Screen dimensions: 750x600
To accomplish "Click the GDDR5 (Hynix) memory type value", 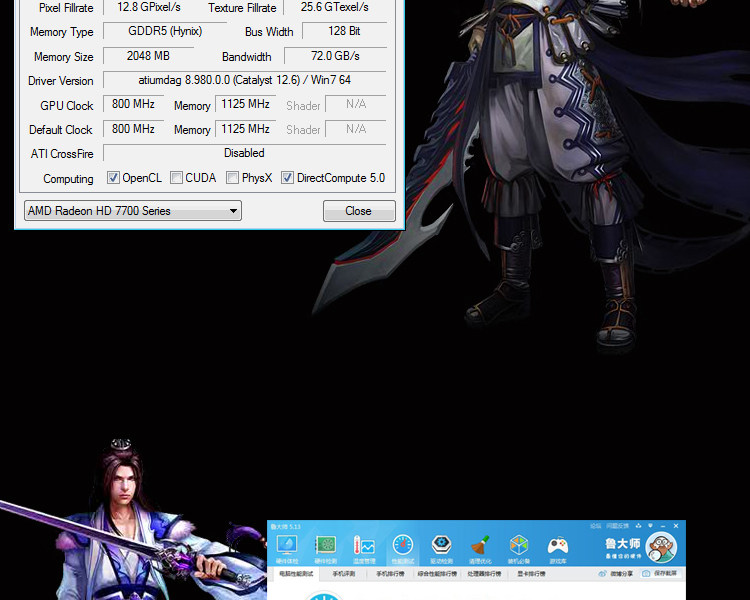I will (x=165, y=31).
